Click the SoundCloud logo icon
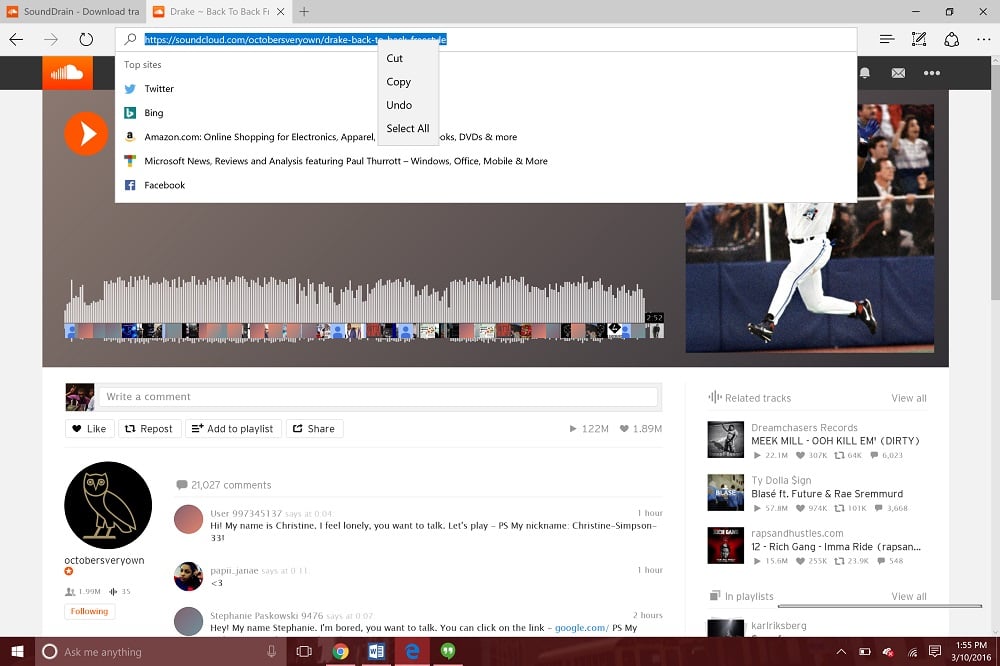Image resolution: width=1000 pixels, height=666 pixels. [x=67, y=73]
